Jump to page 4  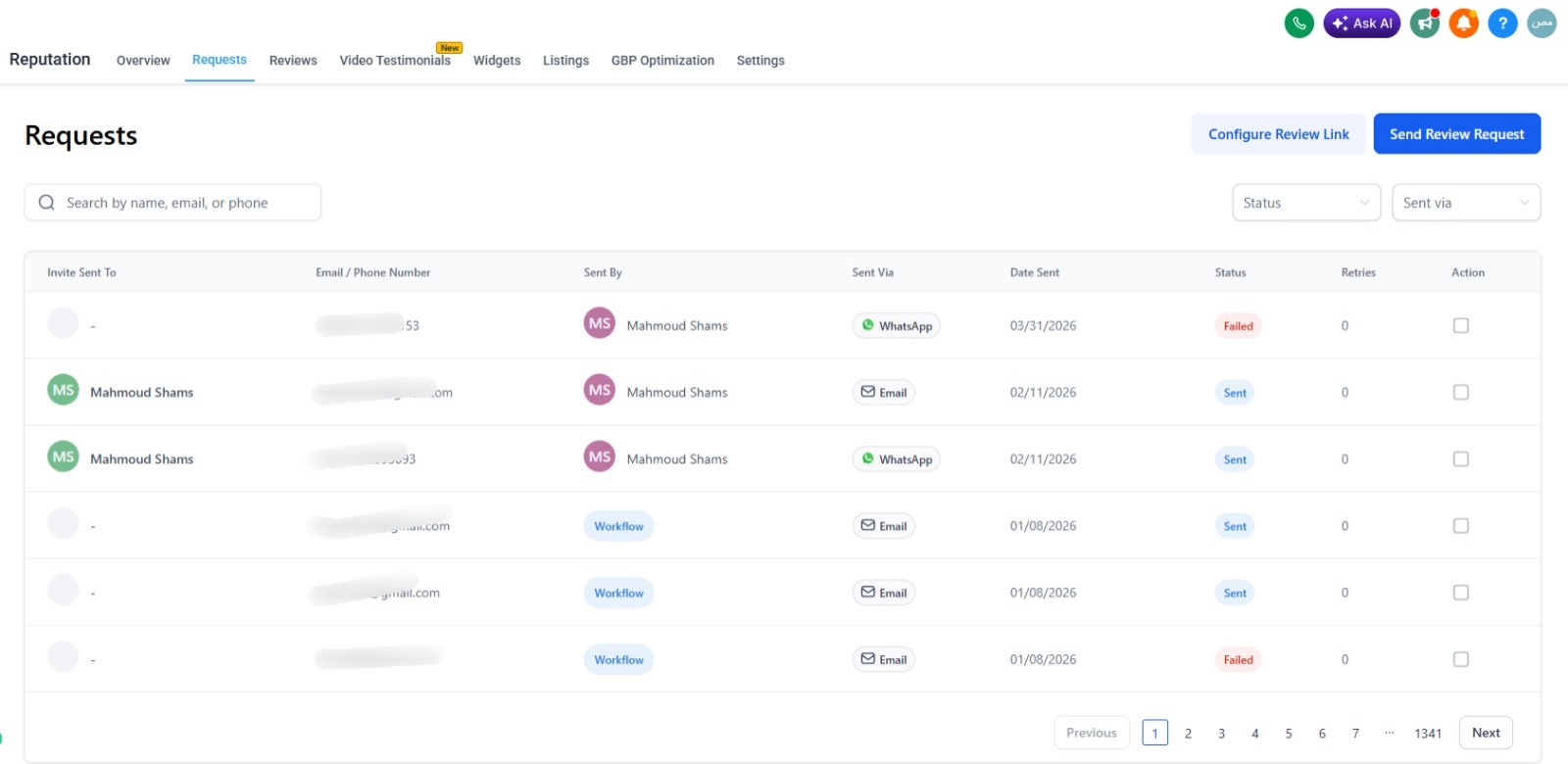click(x=1254, y=733)
